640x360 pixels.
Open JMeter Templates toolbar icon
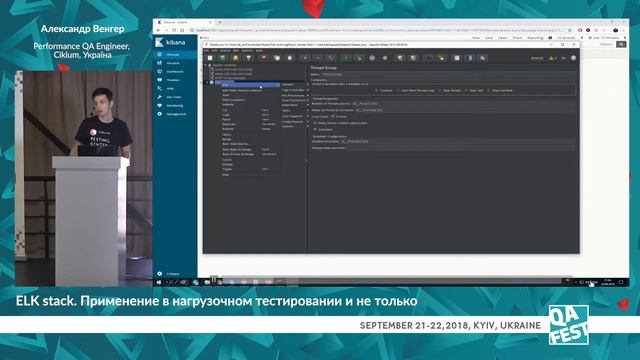coord(222,58)
